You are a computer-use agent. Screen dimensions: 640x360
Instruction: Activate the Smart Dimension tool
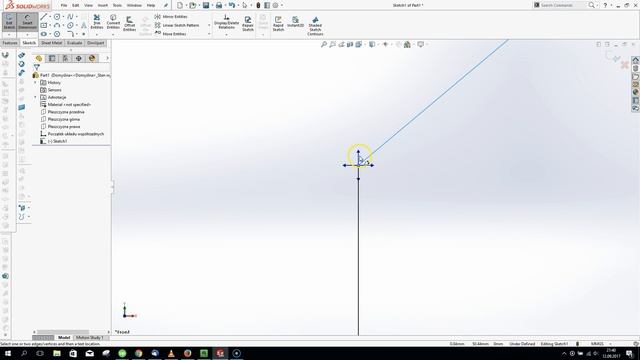[27, 22]
